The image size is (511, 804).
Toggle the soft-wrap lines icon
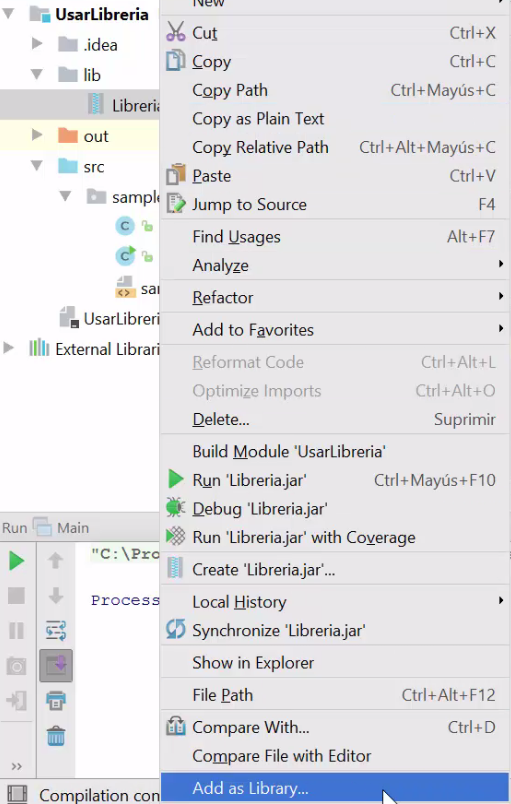click(x=56, y=631)
